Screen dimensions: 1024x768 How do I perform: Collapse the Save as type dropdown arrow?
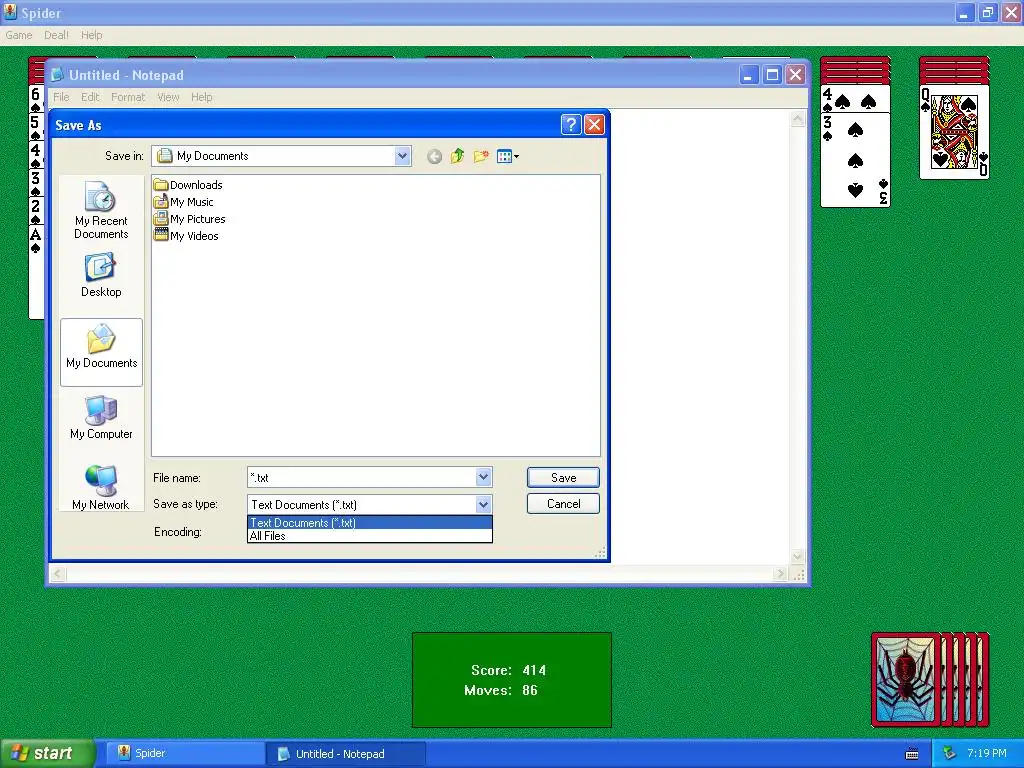point(483,504)
